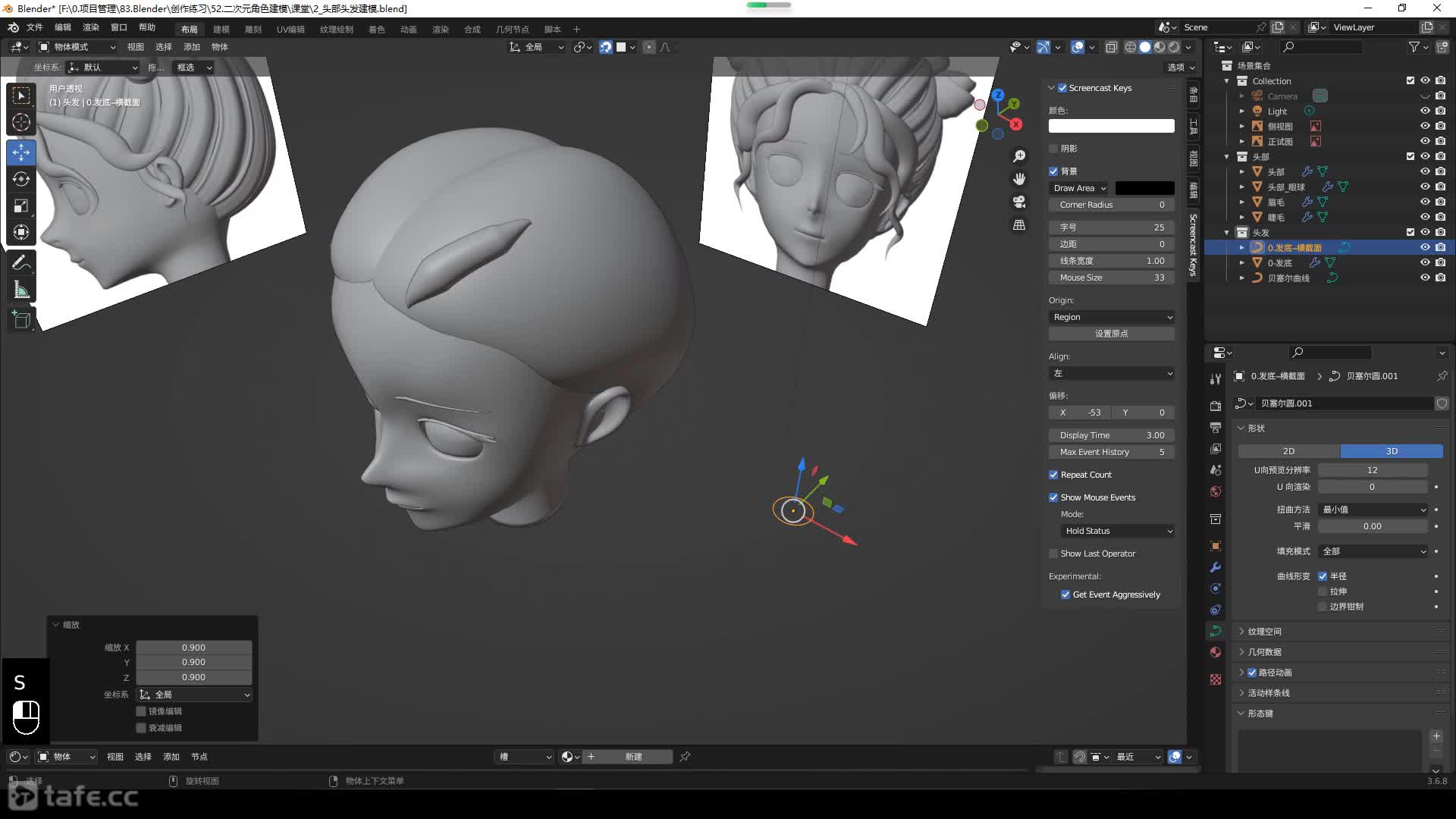
Task: Switch to the UV编辑 workspace tab
Action: (x=290, y=30)
